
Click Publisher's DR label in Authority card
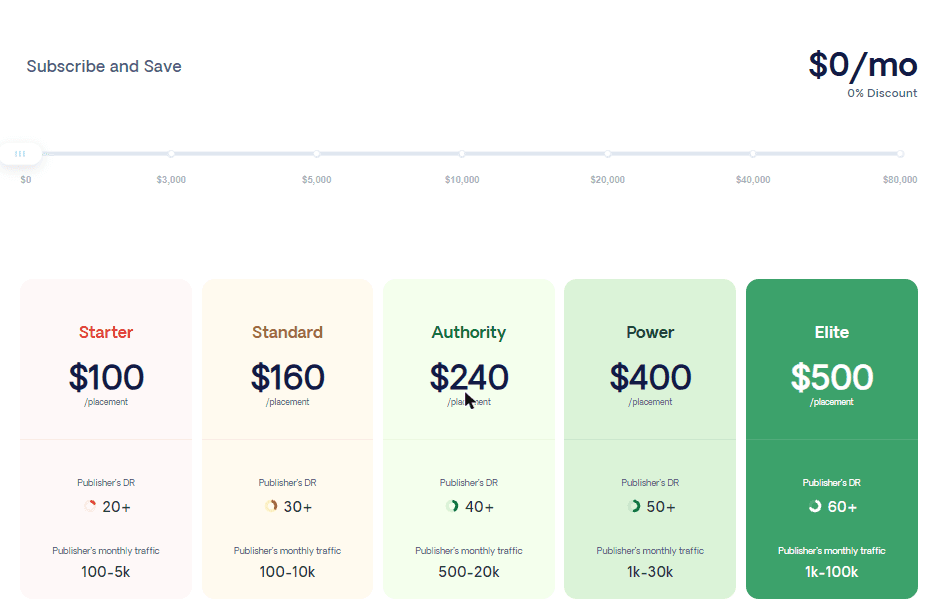tap(469, 483)
